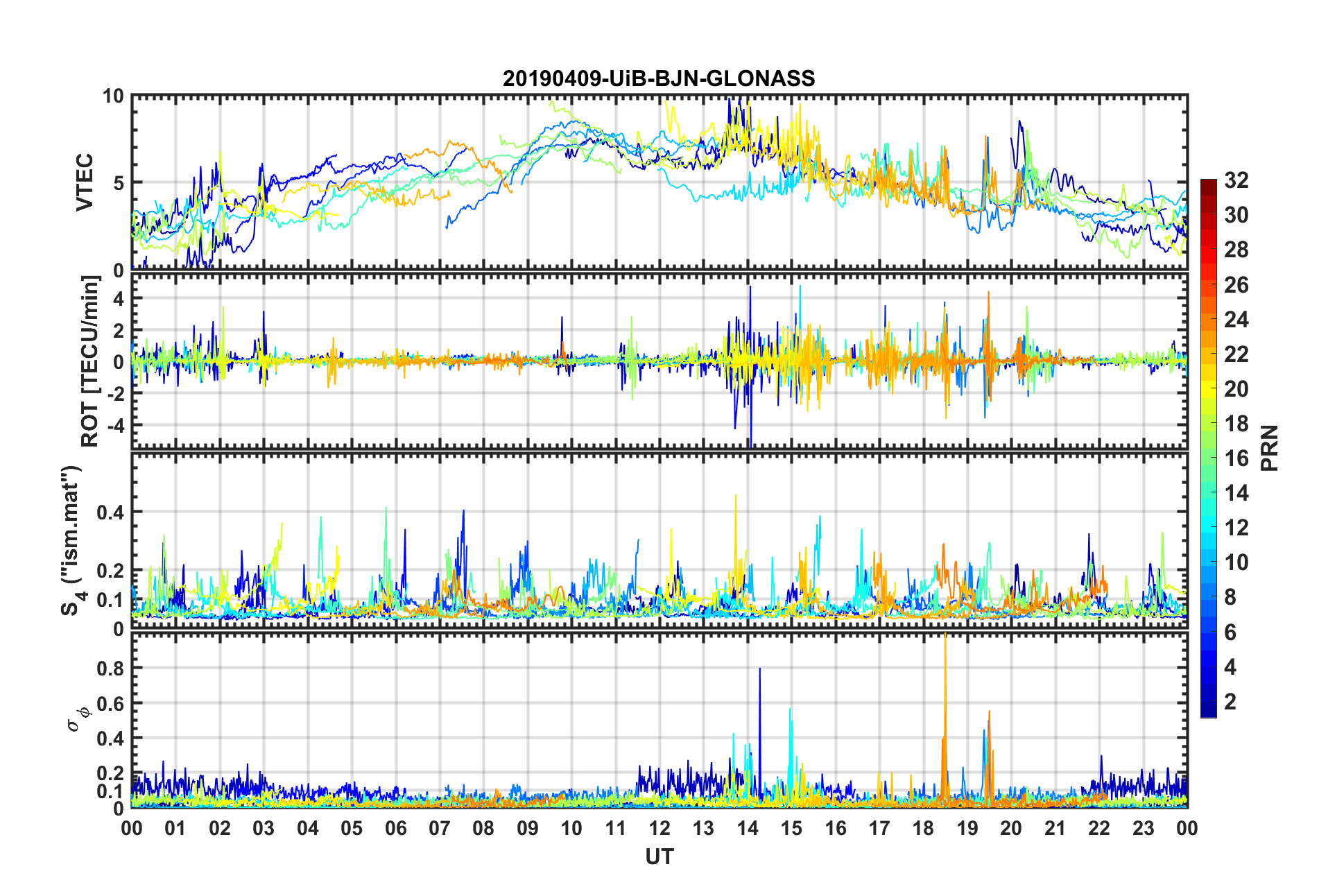
Task: Click the VTEC axis tick "5"
Action: click(118, 183)
